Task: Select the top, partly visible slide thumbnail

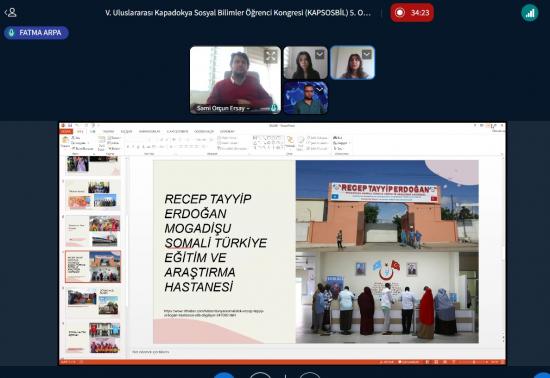Action: (93, 165)
